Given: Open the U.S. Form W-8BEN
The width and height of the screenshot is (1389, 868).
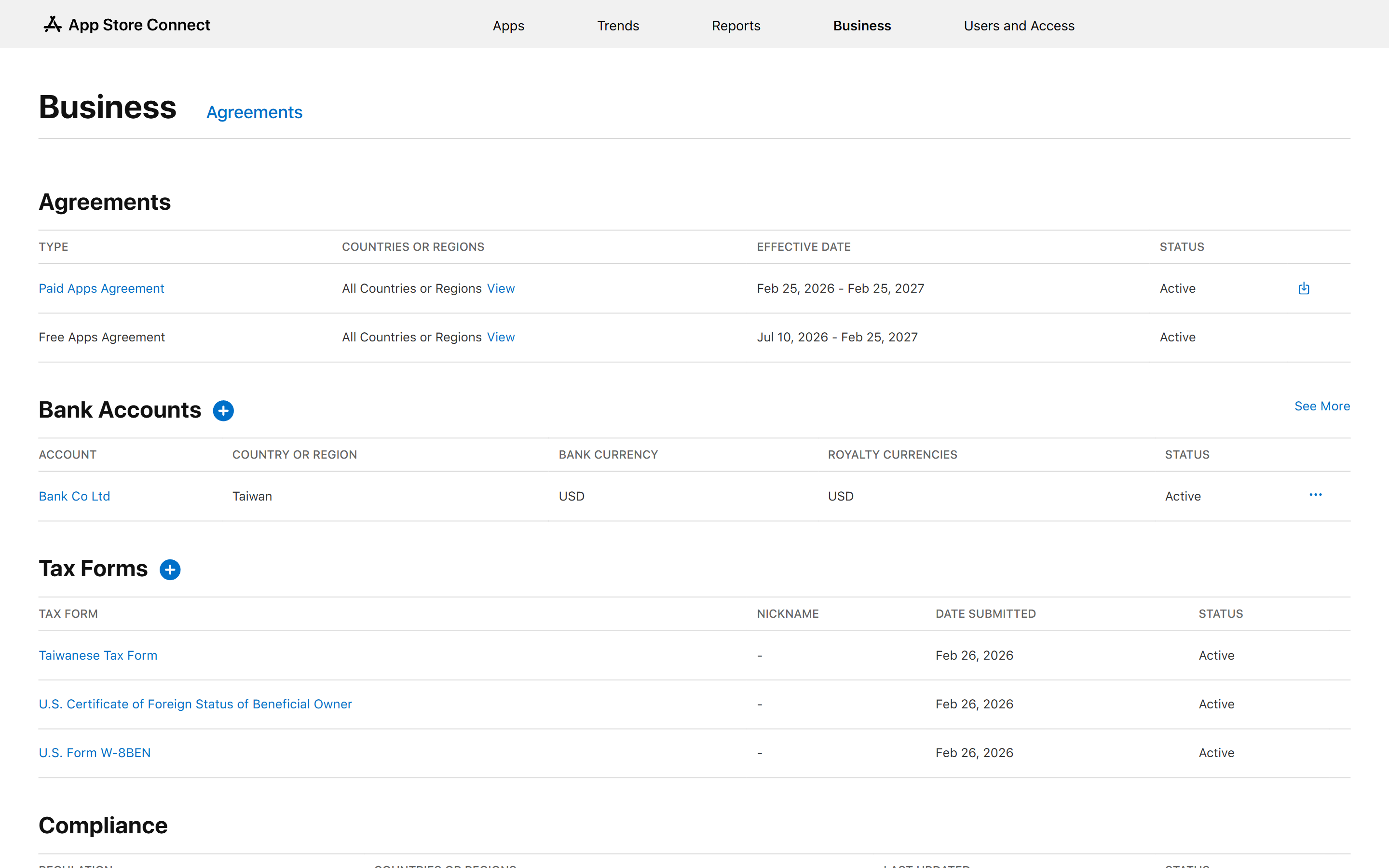Looking at the screenshot, I should pyautogui.click(x=95, y=753).
